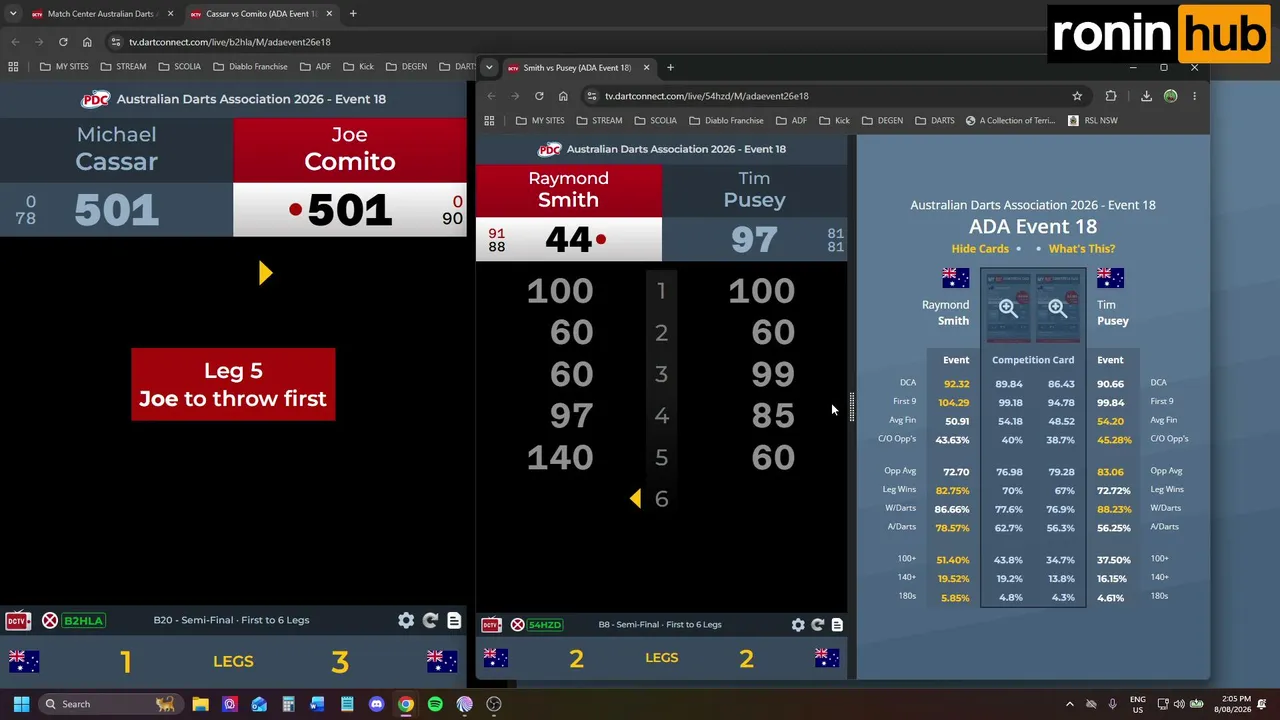Screen dimensions: 1280x720
Task: Zoom Tim Pusey's competition card thumbnail
Action: click(1058, 309)
